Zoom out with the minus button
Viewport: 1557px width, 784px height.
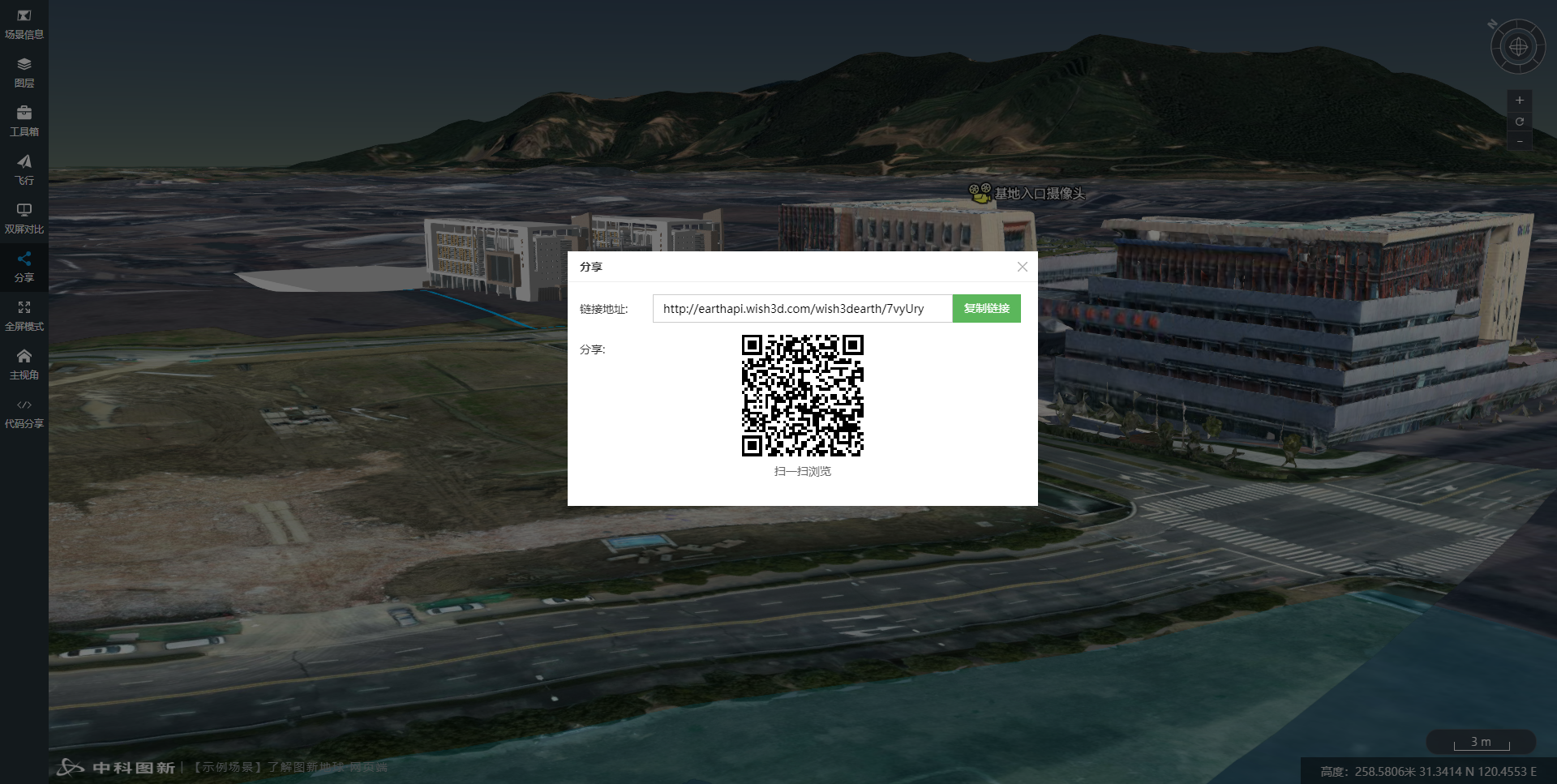[1519, 142]
